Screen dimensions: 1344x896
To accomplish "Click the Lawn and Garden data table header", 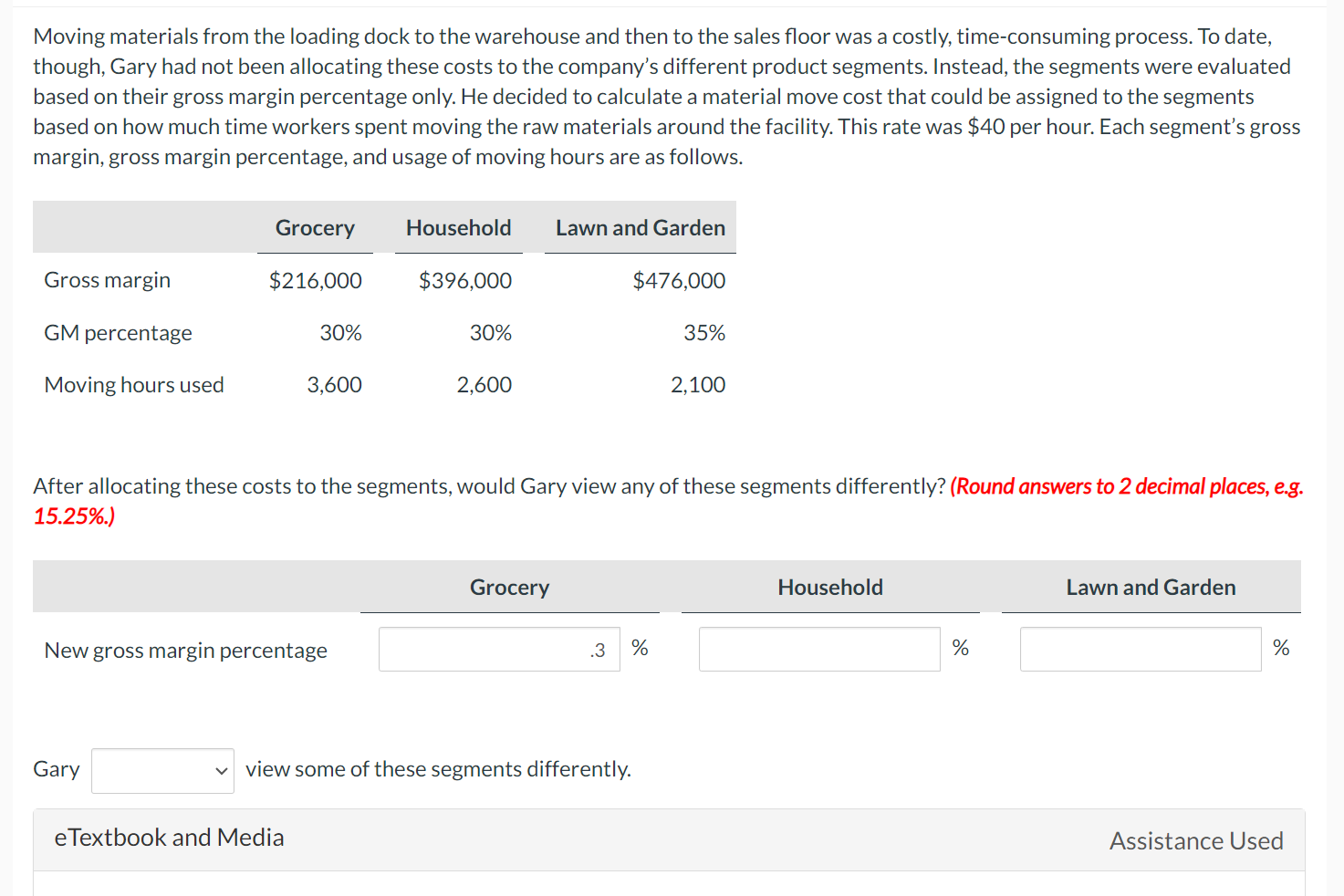I will pos(641,228).
